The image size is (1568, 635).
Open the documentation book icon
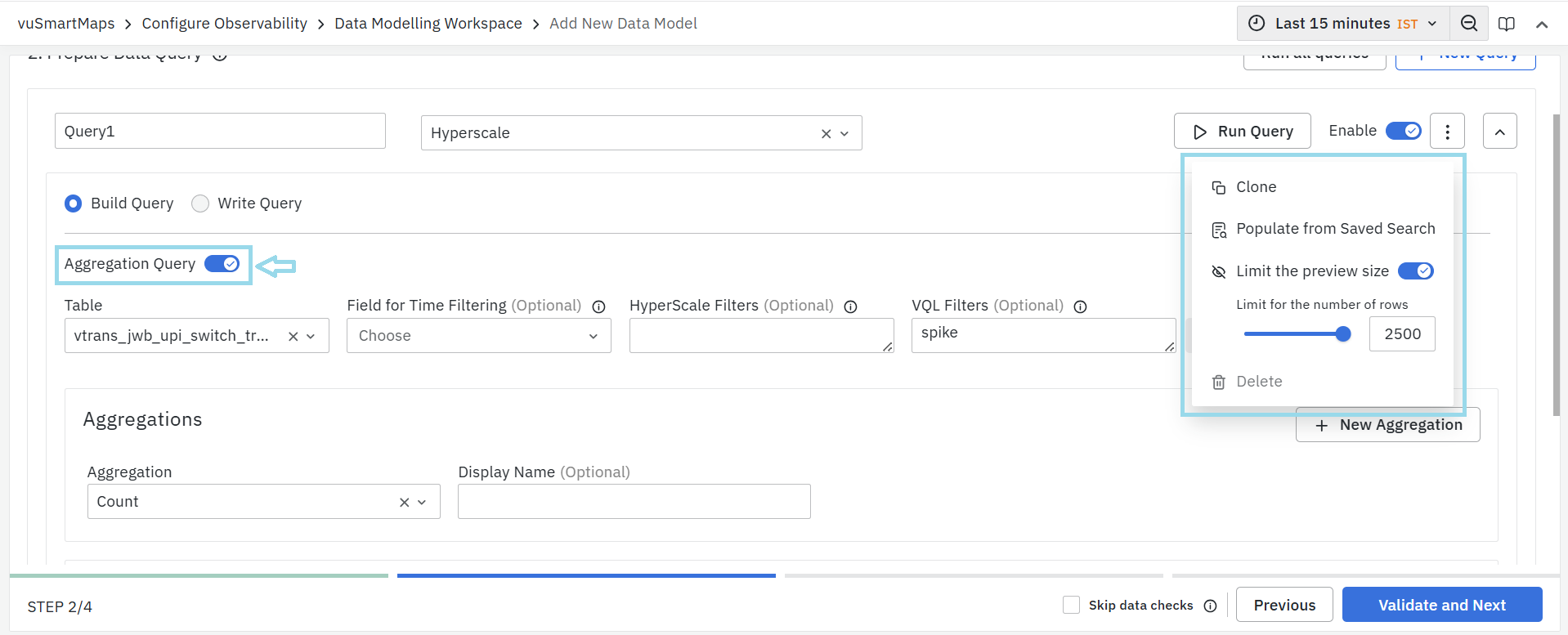click(x=1506, y=24)
